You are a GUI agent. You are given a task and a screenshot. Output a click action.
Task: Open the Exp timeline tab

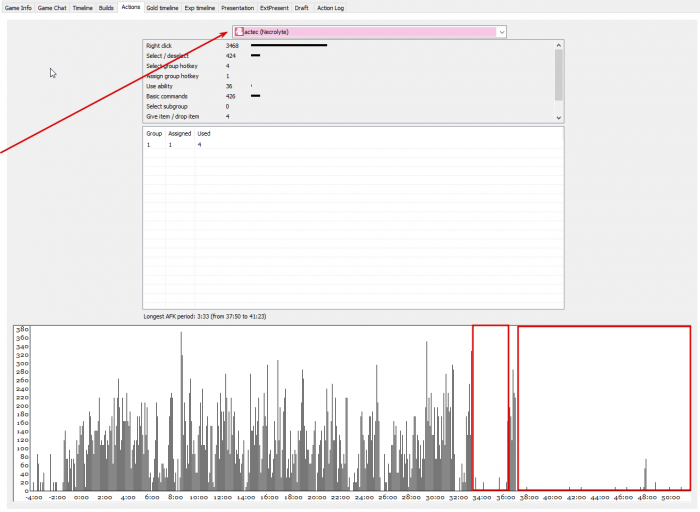click(200, 8)
